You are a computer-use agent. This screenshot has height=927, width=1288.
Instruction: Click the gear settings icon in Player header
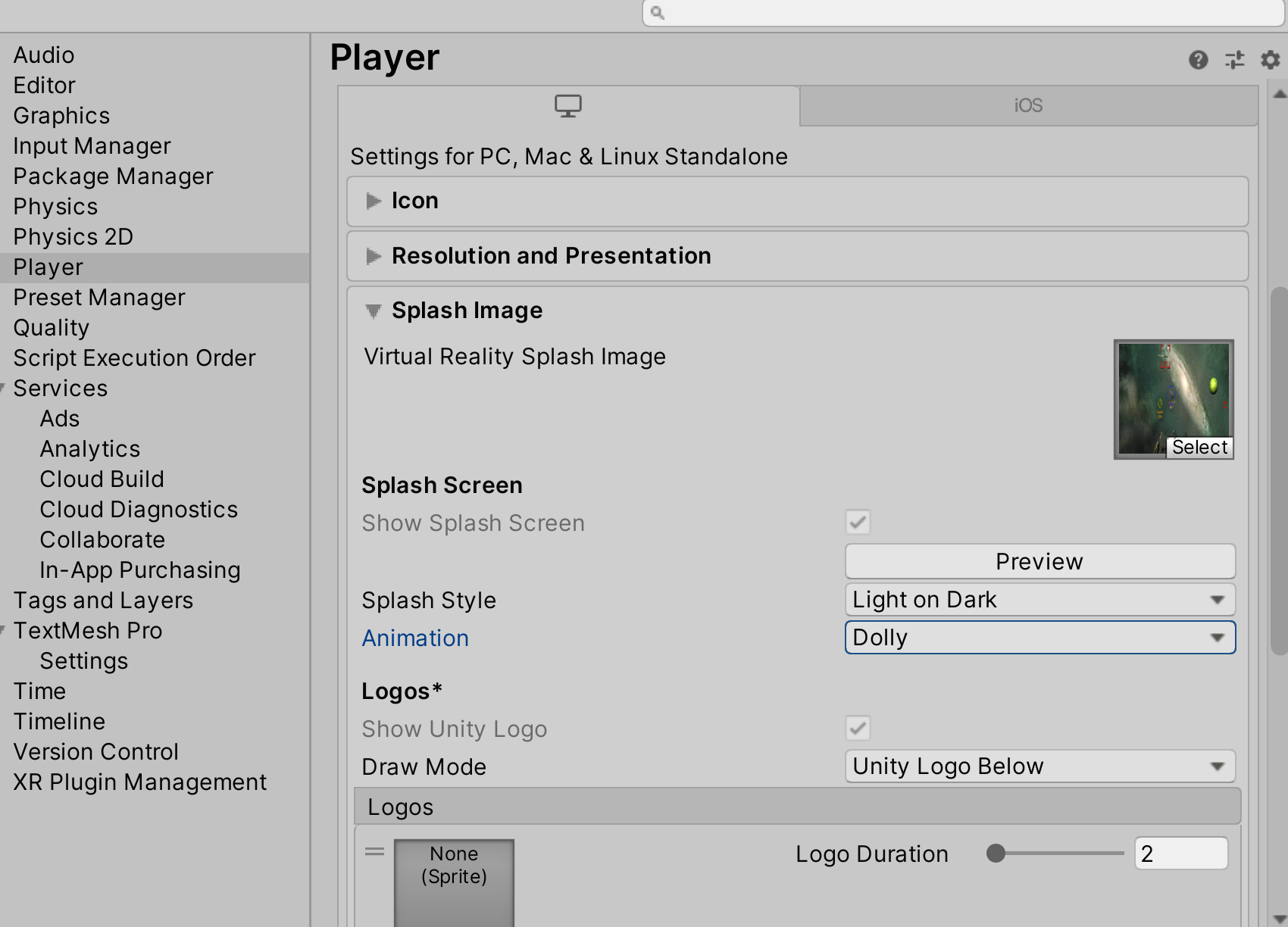[1269, 60]
